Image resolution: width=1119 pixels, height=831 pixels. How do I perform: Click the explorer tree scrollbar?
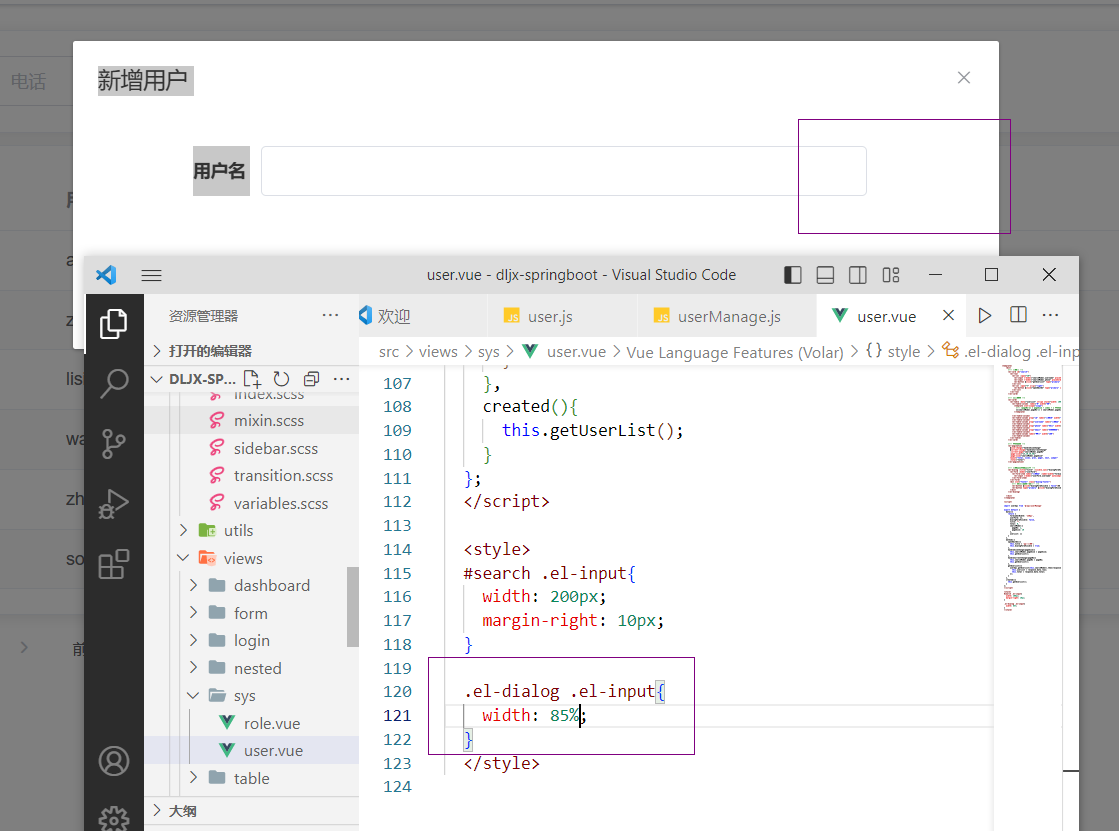point(353,607)
